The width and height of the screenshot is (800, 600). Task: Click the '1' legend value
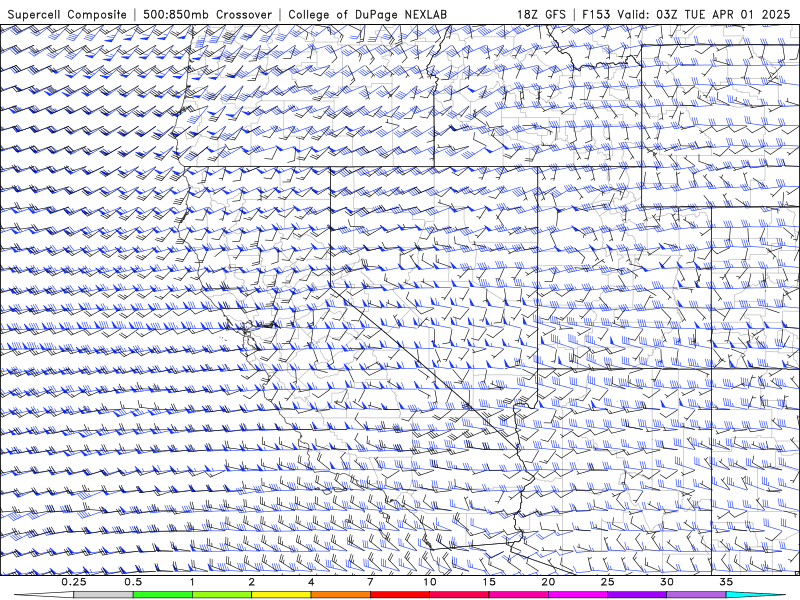(192, 582)
